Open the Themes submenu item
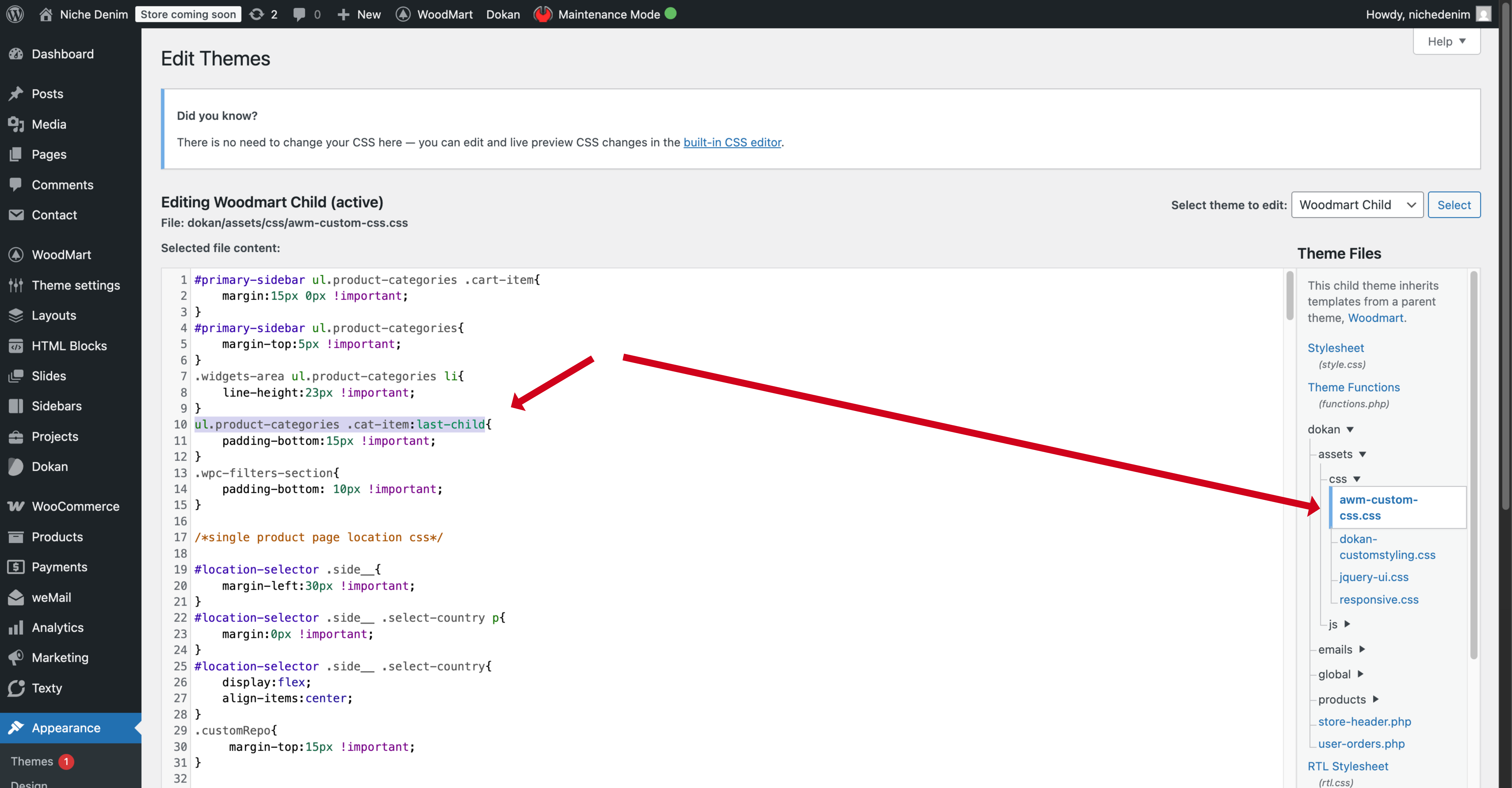Image resolution: width=1512 pixels, height=788 pixels. [x=32, y=761]
